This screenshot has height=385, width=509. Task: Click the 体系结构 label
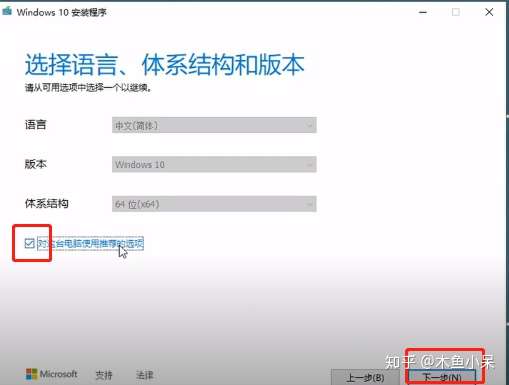point(46,203)
